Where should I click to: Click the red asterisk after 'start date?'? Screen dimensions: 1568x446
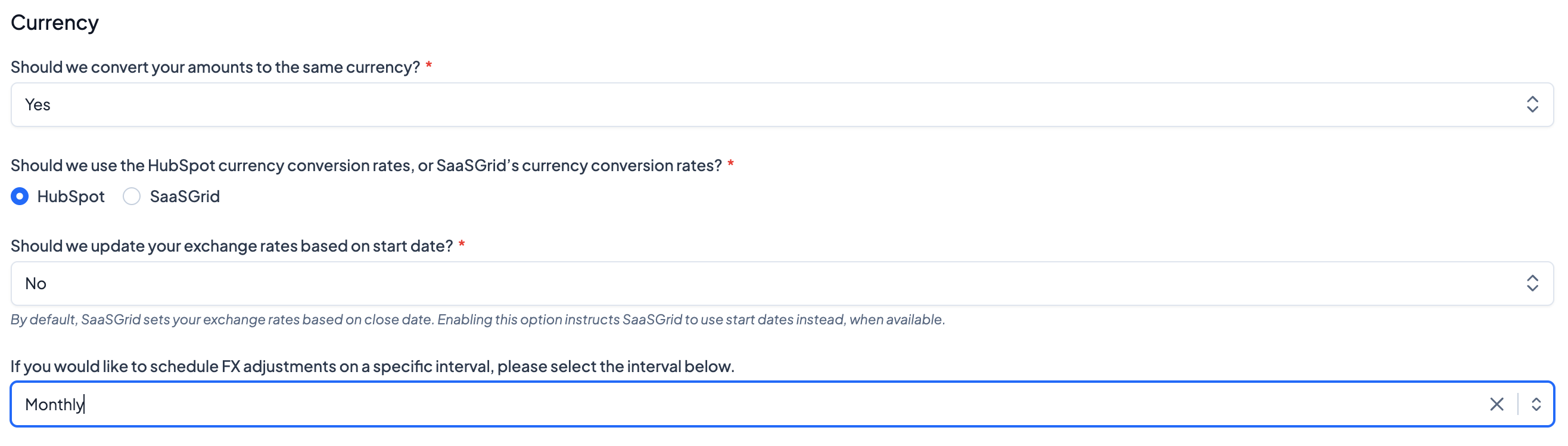pyautogui.click(x=461, y=245)
